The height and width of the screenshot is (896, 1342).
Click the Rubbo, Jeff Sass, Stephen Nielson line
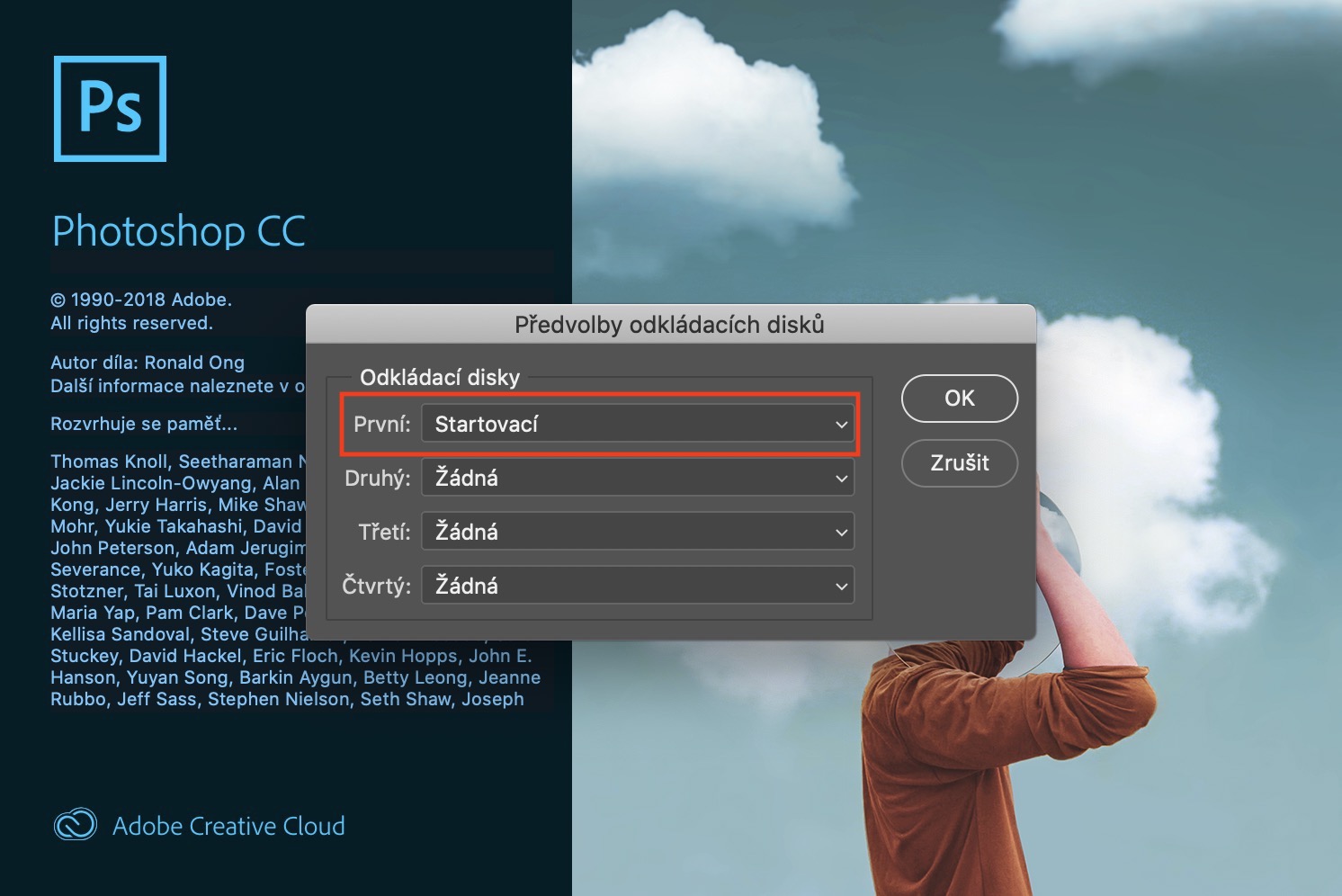coord(287,699)
